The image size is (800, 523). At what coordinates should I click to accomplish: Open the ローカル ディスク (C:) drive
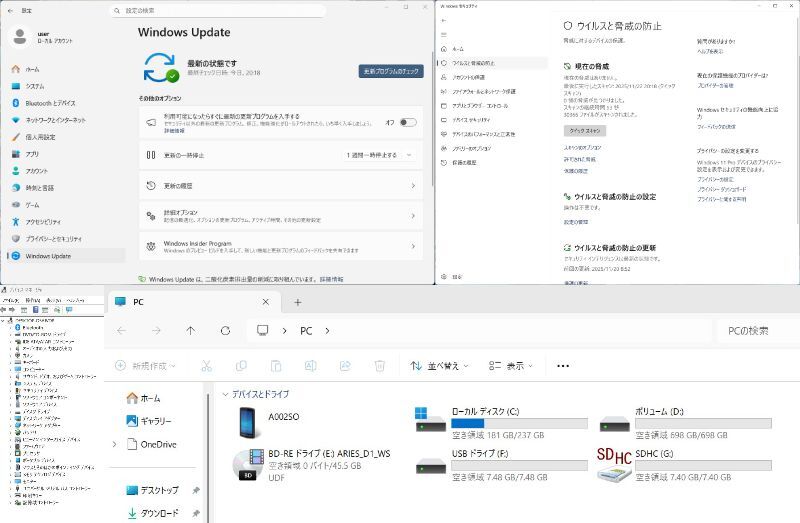coord(502,423)
